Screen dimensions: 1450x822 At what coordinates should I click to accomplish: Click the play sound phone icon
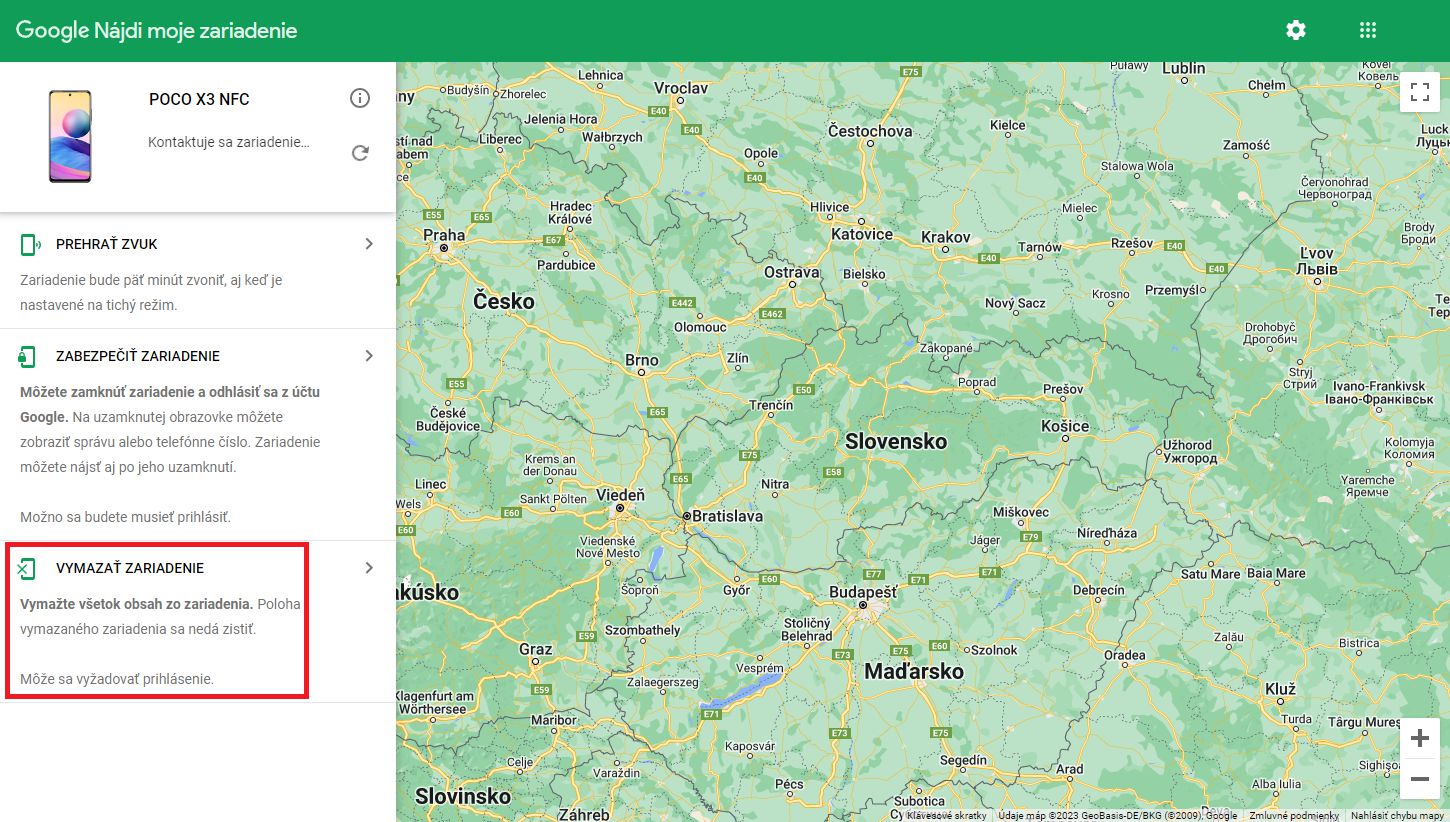point(30,244)
